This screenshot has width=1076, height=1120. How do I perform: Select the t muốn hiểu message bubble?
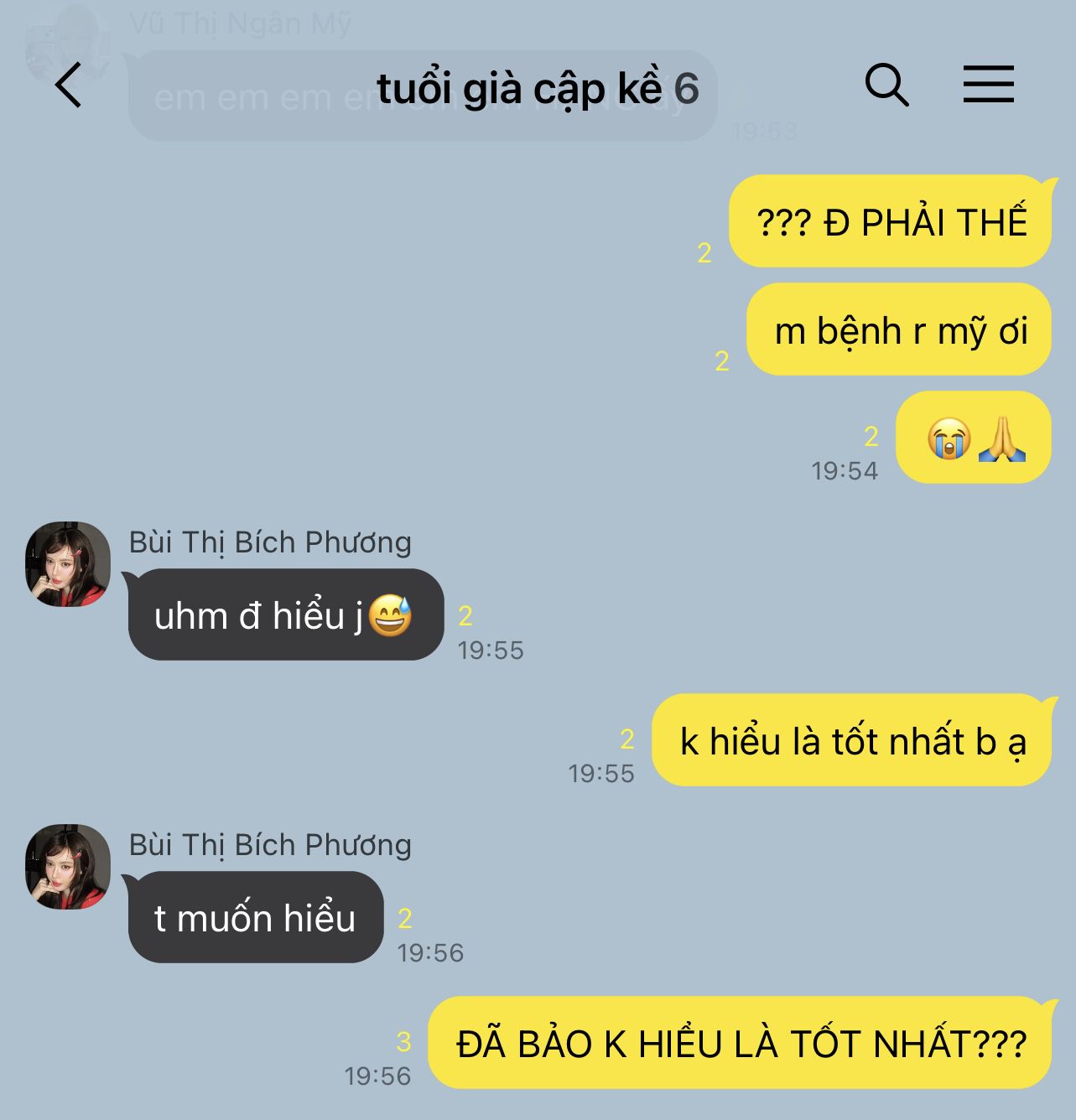(256, 917)
